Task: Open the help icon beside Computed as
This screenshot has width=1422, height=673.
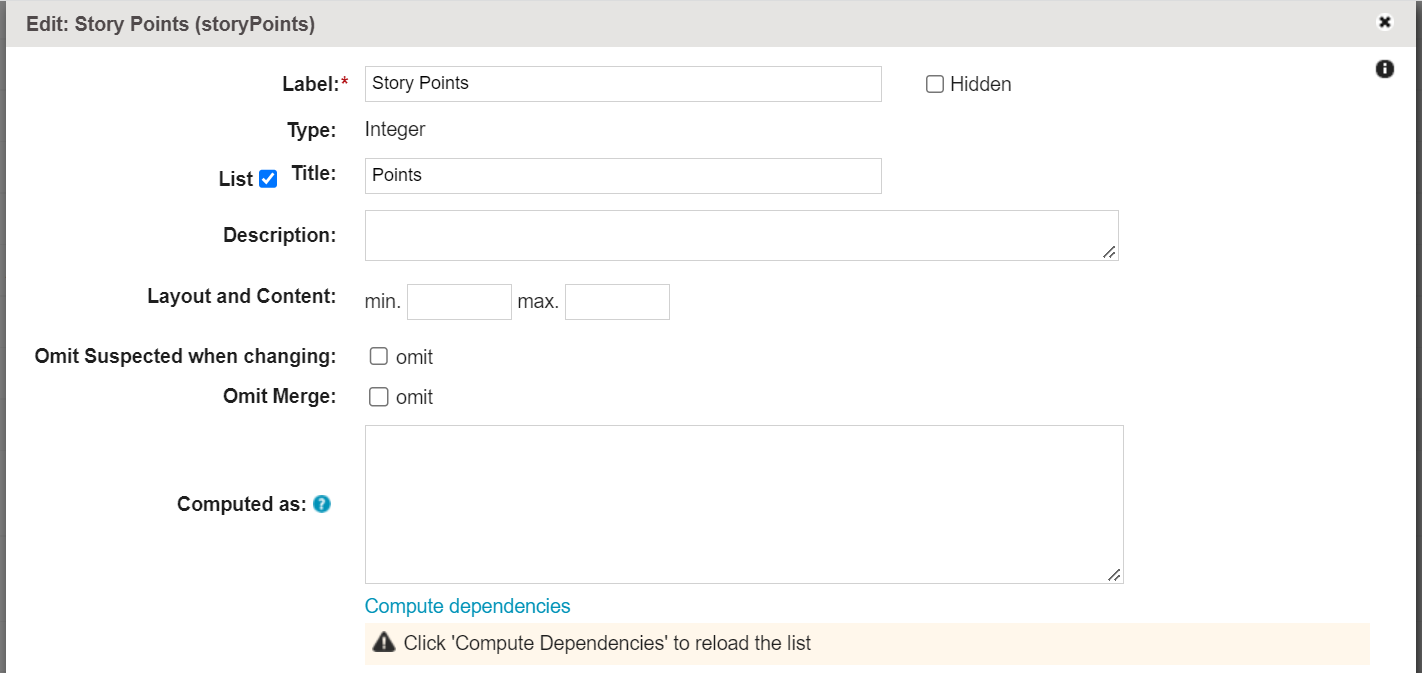Action: [x=321, y=504]
